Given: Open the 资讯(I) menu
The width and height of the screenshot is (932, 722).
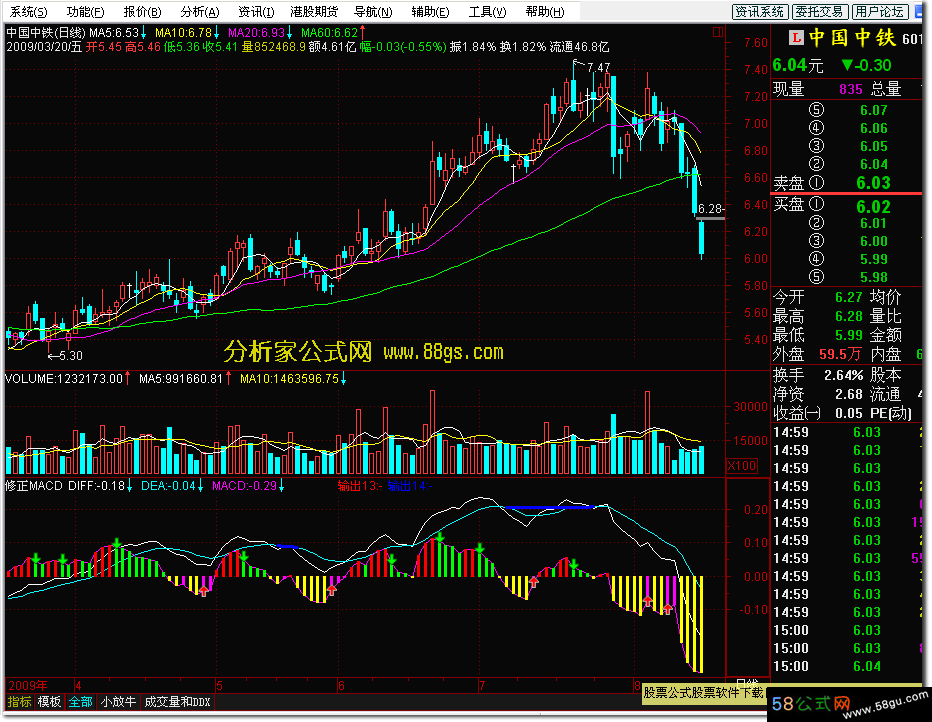Looking at the screenshot, I should click(256, 11).
